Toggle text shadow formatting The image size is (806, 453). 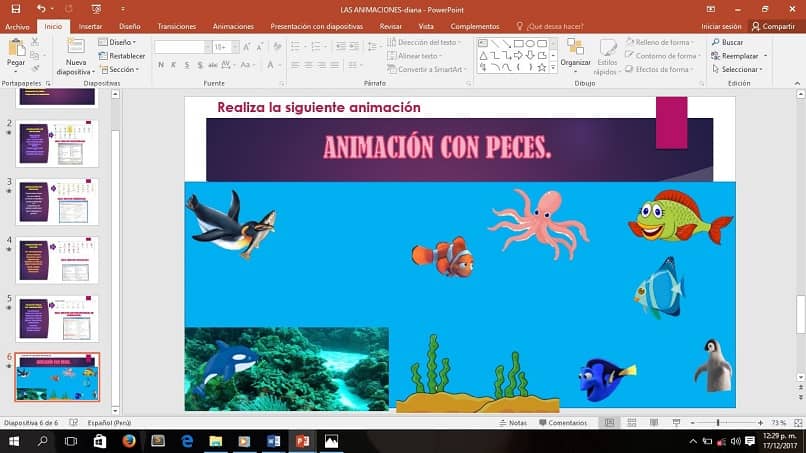coord(199,65)
